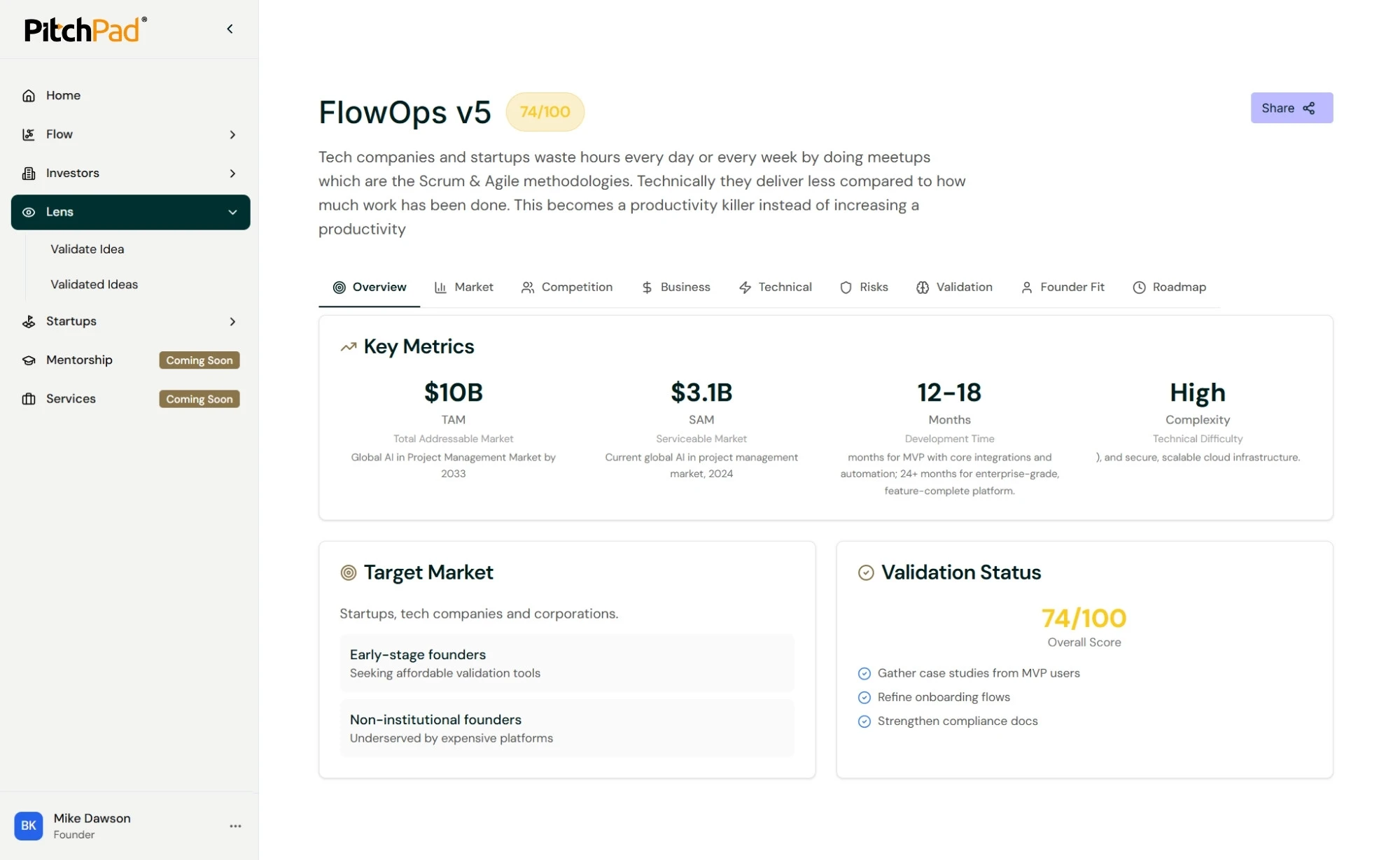Collapse the sidebar with the back arrow
Screen dimensions: 1400x860
tap(230, 29)
